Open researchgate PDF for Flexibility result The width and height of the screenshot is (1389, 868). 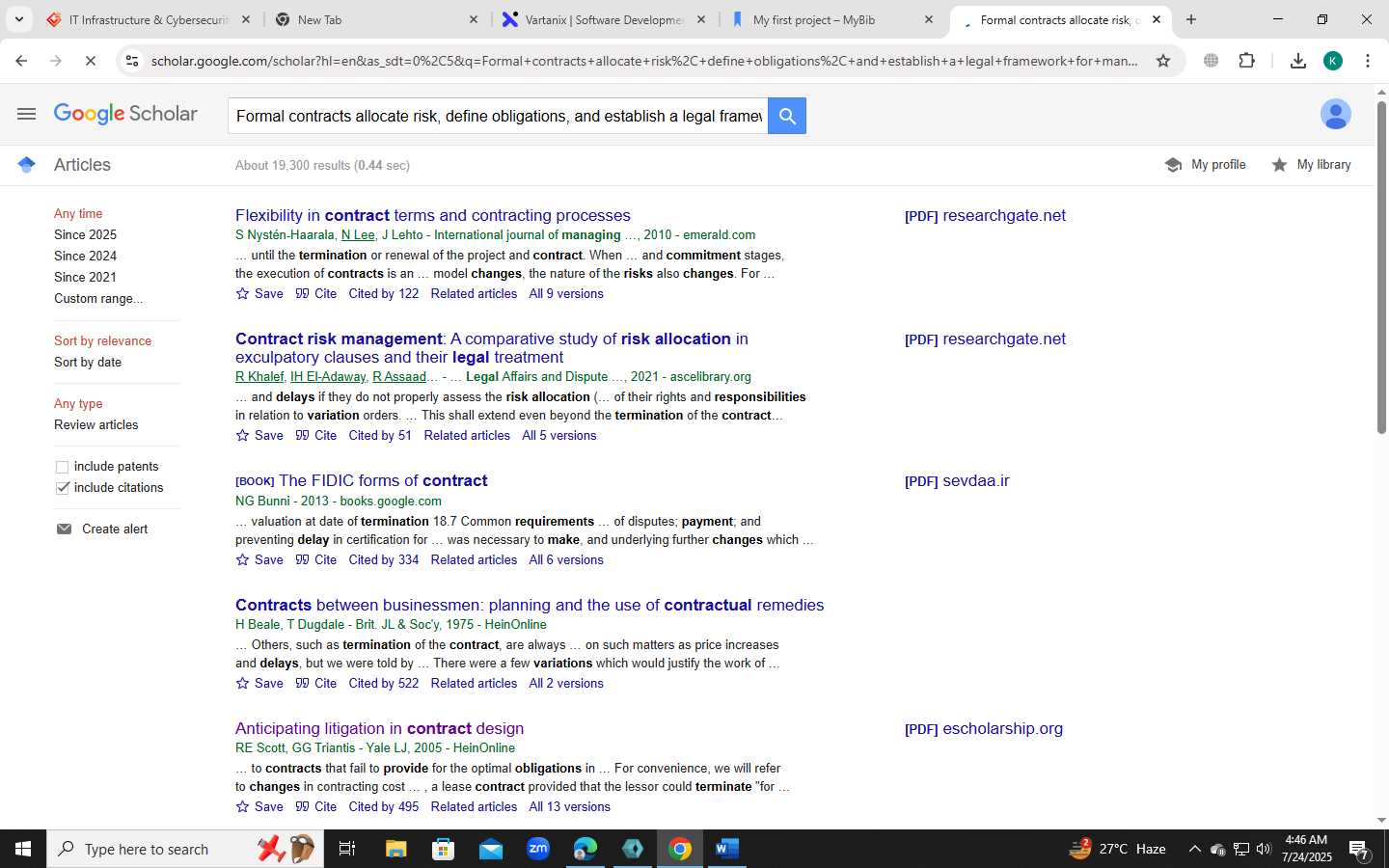[985, 215]
